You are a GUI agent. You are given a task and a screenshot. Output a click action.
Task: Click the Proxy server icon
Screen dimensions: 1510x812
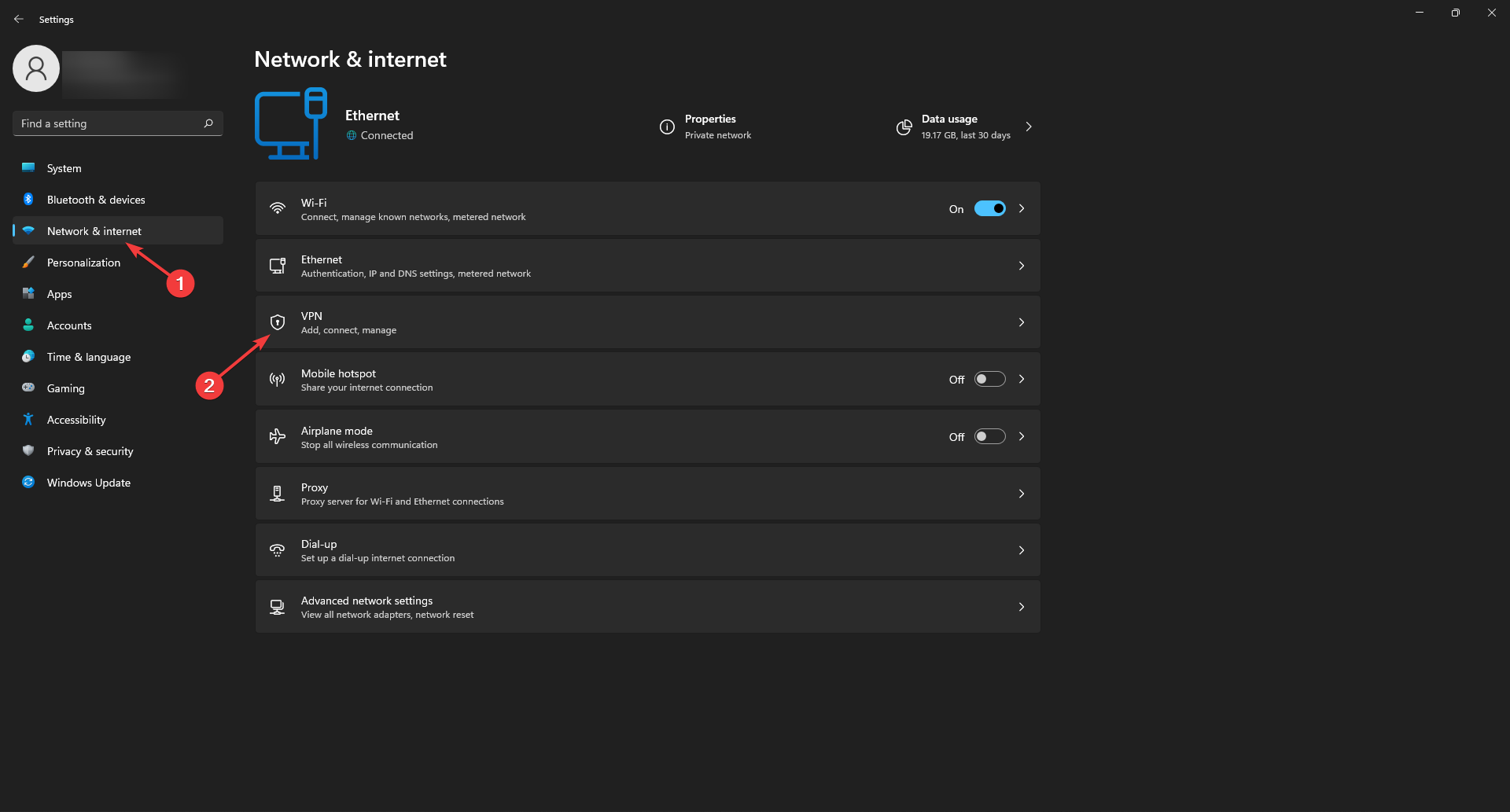[x=278, y=494]
